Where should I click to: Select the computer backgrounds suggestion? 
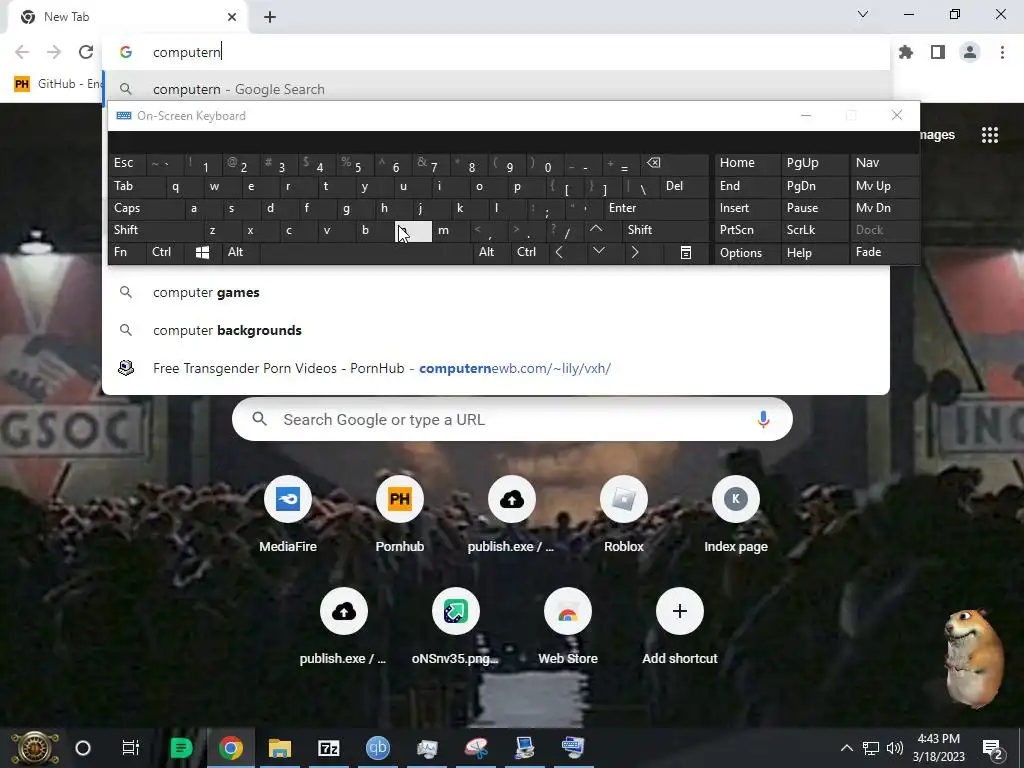496,330
